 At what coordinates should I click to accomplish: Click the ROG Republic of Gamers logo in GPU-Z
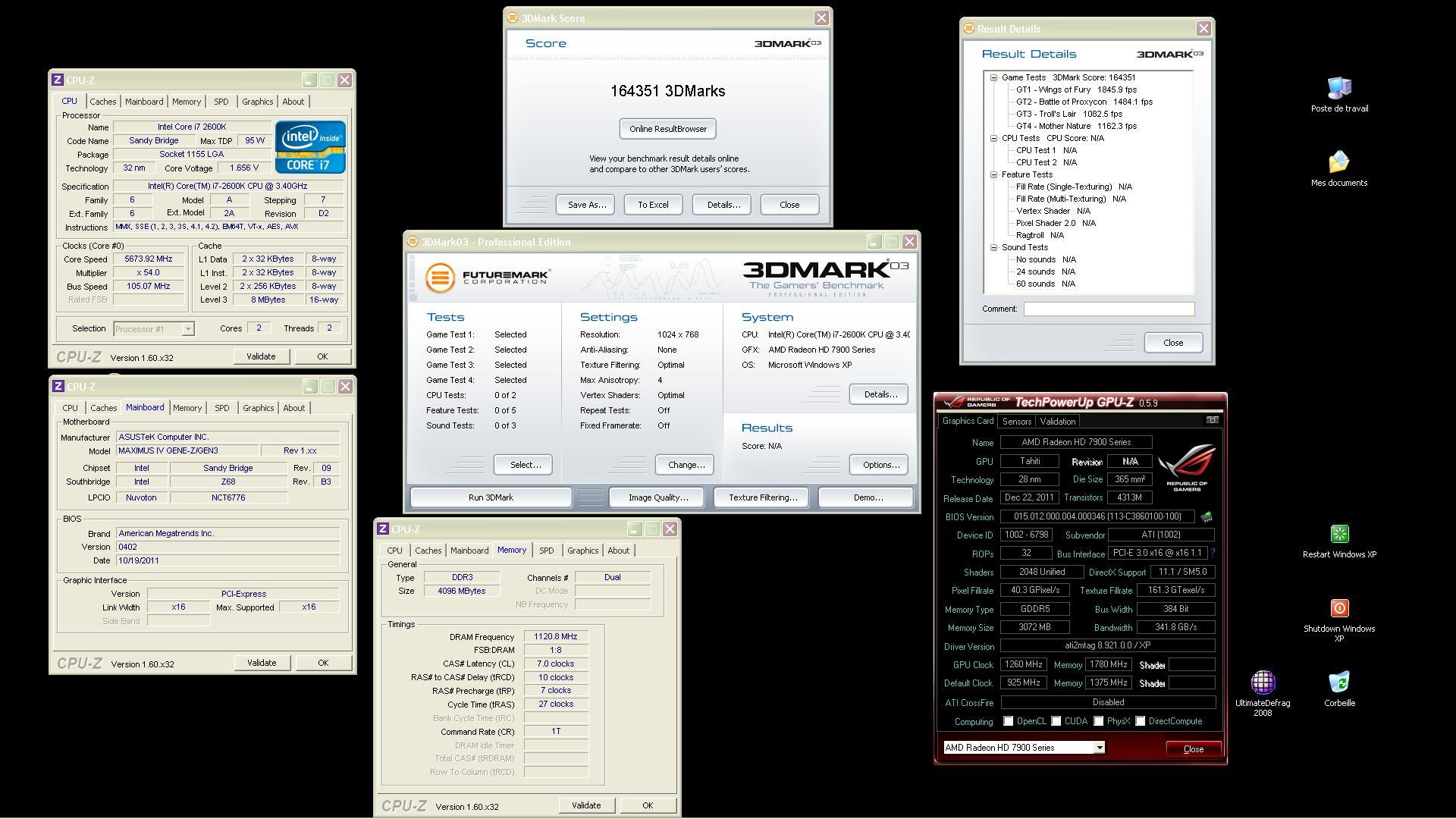click(x=1187, y=468)
